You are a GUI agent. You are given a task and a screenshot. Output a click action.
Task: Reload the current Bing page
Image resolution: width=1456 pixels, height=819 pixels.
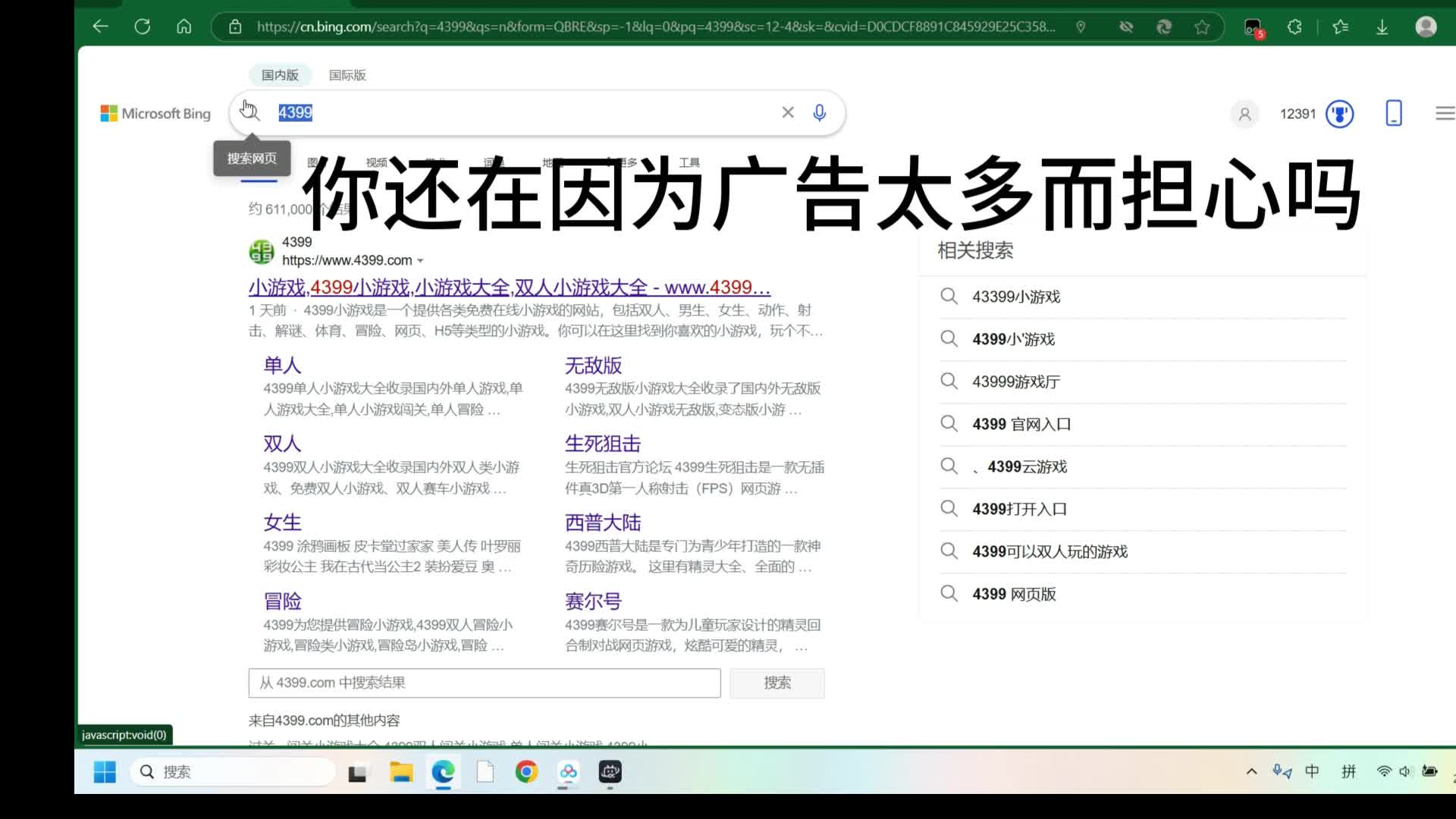point(142,27)
